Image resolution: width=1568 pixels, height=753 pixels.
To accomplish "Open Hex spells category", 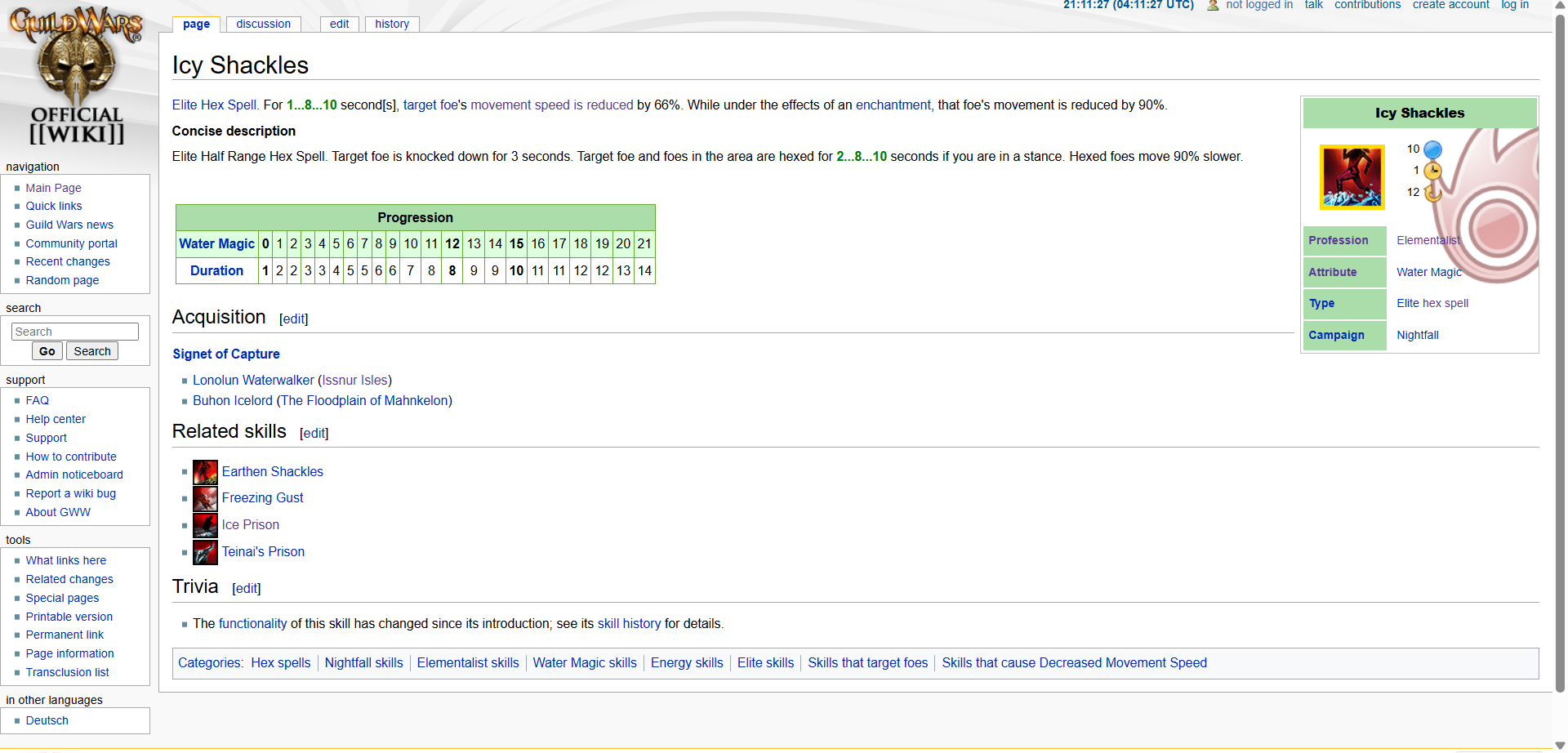I will tap(281, 662).
